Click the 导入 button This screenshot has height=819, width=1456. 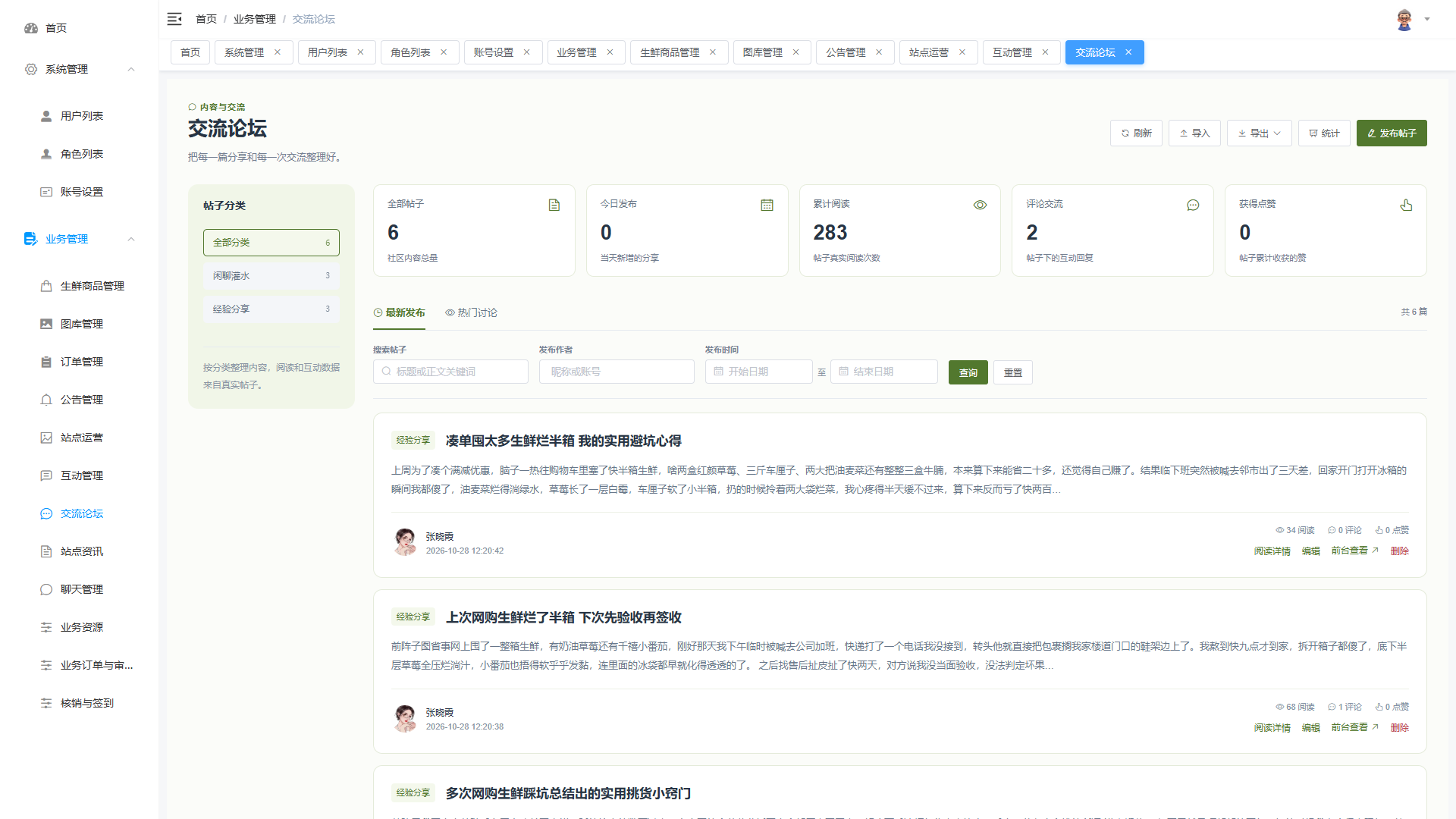tap(1194, 133)
